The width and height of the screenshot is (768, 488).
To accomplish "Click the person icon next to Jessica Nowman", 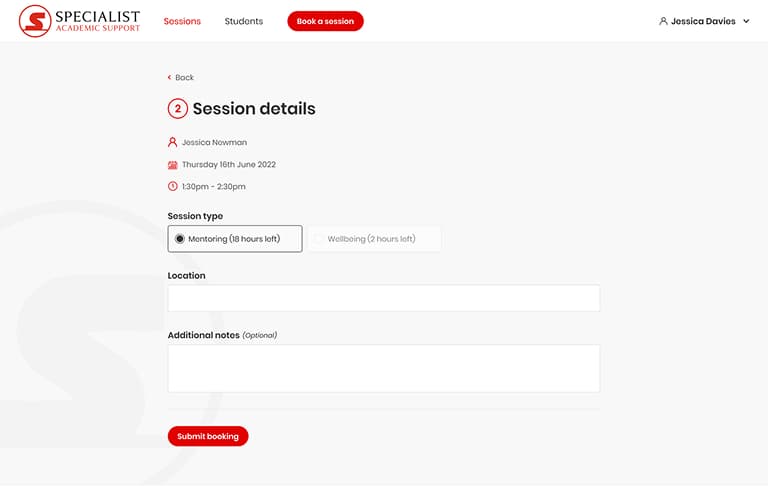I will pyautogui.click(x=173, y=142).
